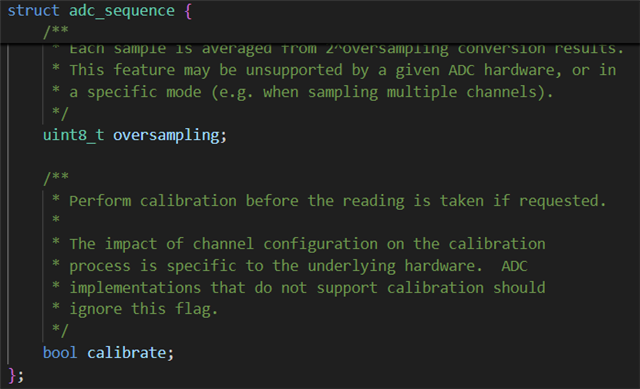The width and height of the screenshot is (640, 389).
Task: Click the 'oversampling' member name
Action: pos(166,136)
